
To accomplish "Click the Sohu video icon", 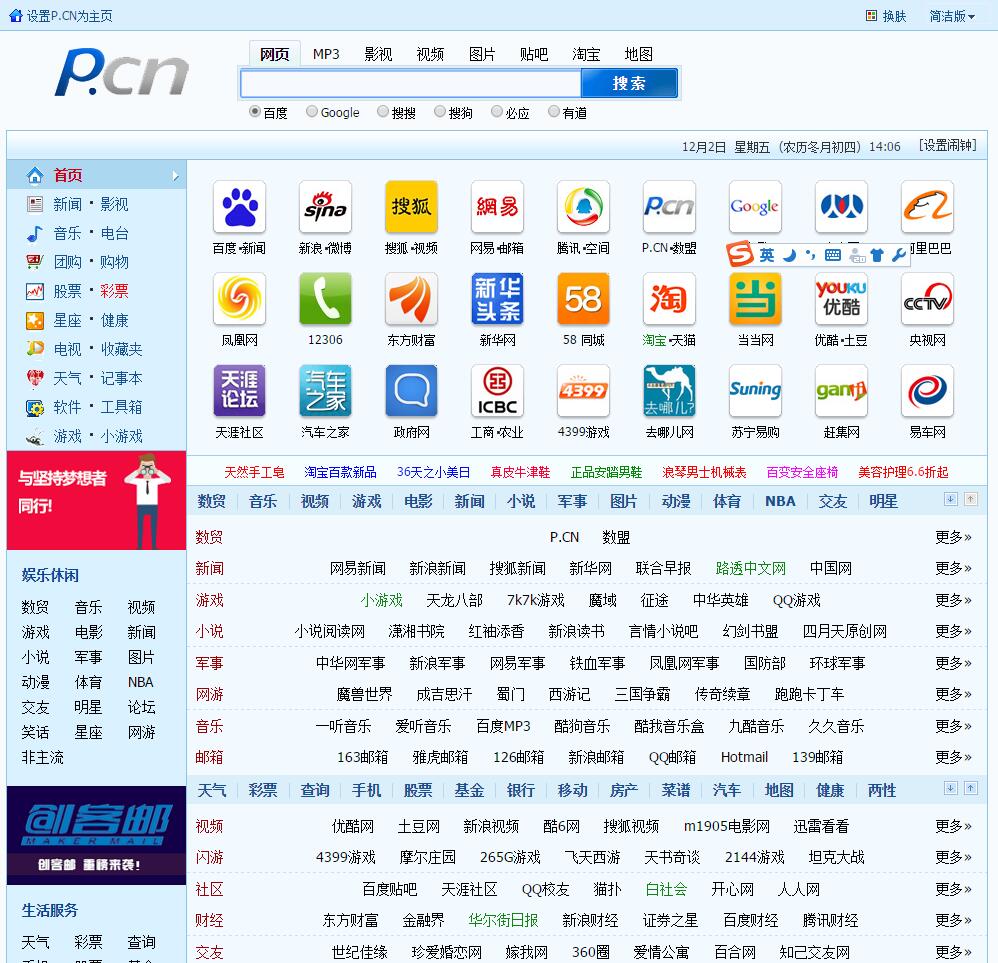I will coord(411,207).
